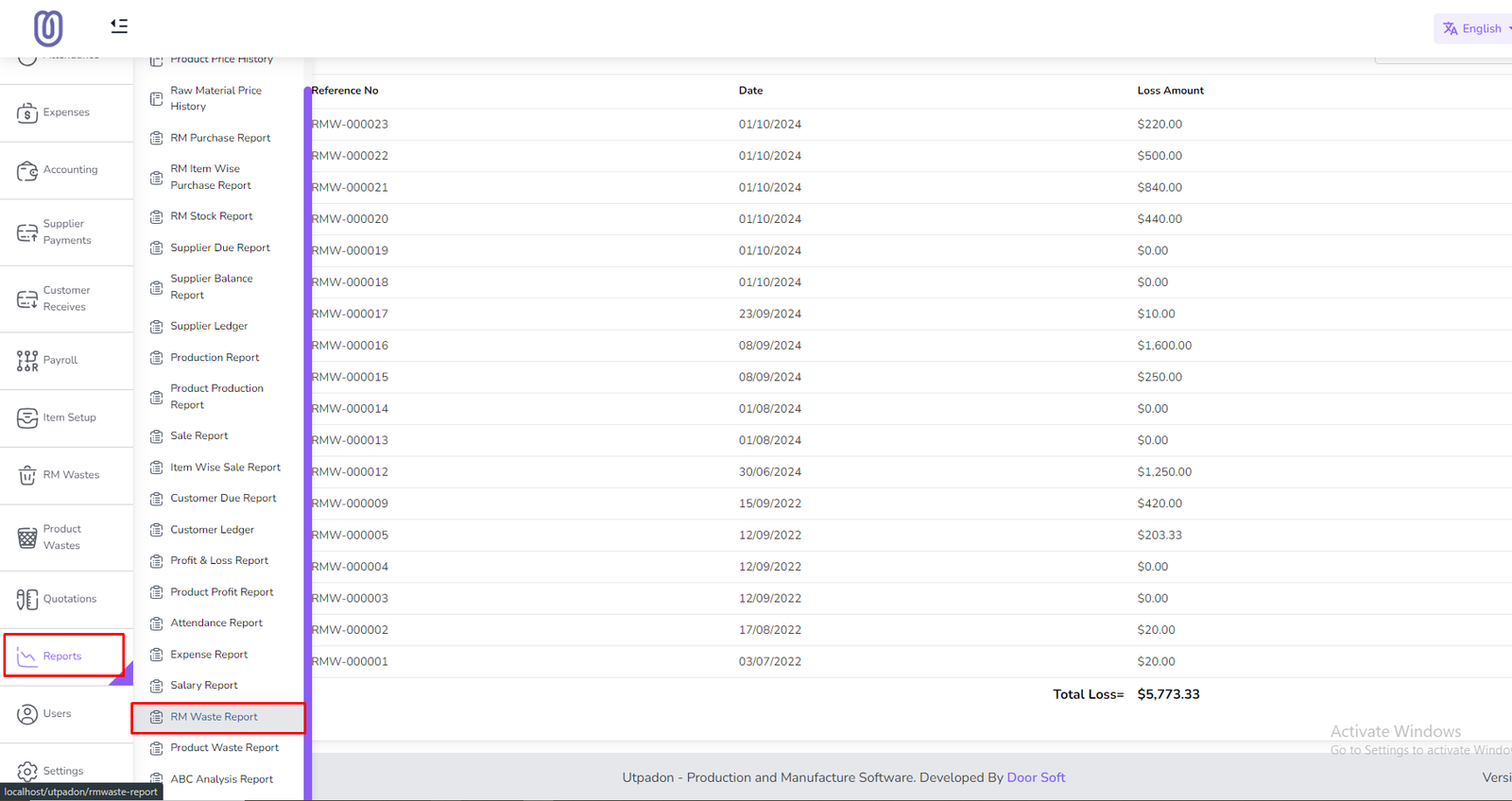Click the Door Soft footer link

(x=1036, y=777)
